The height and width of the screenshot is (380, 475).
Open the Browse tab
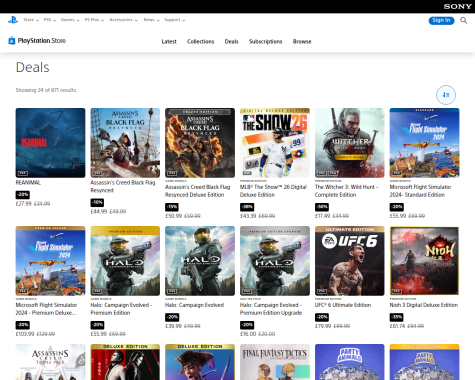pos(302,42)
